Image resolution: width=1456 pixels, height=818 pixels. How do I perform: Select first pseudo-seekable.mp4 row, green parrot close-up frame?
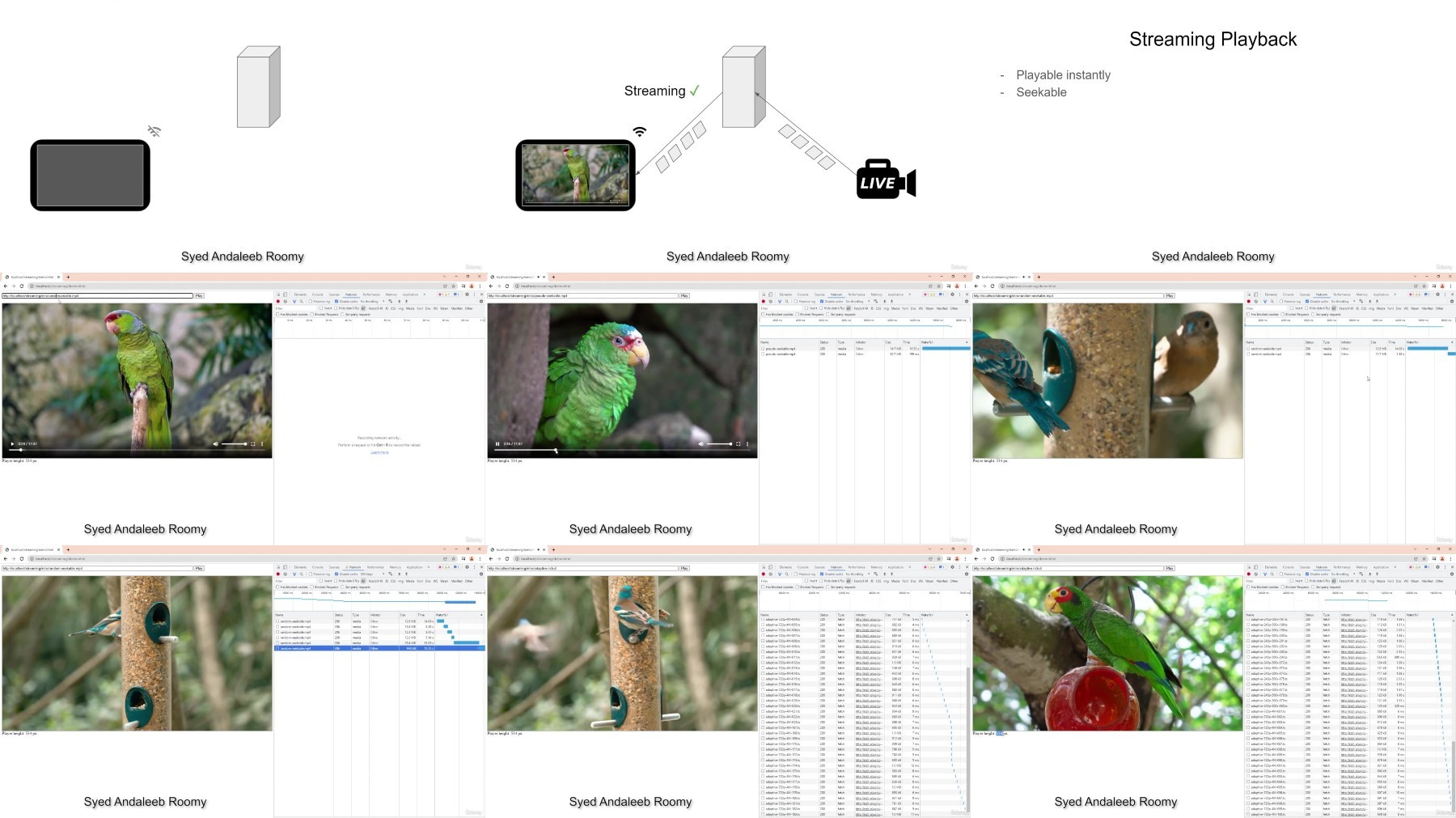(x=866, y=349)
